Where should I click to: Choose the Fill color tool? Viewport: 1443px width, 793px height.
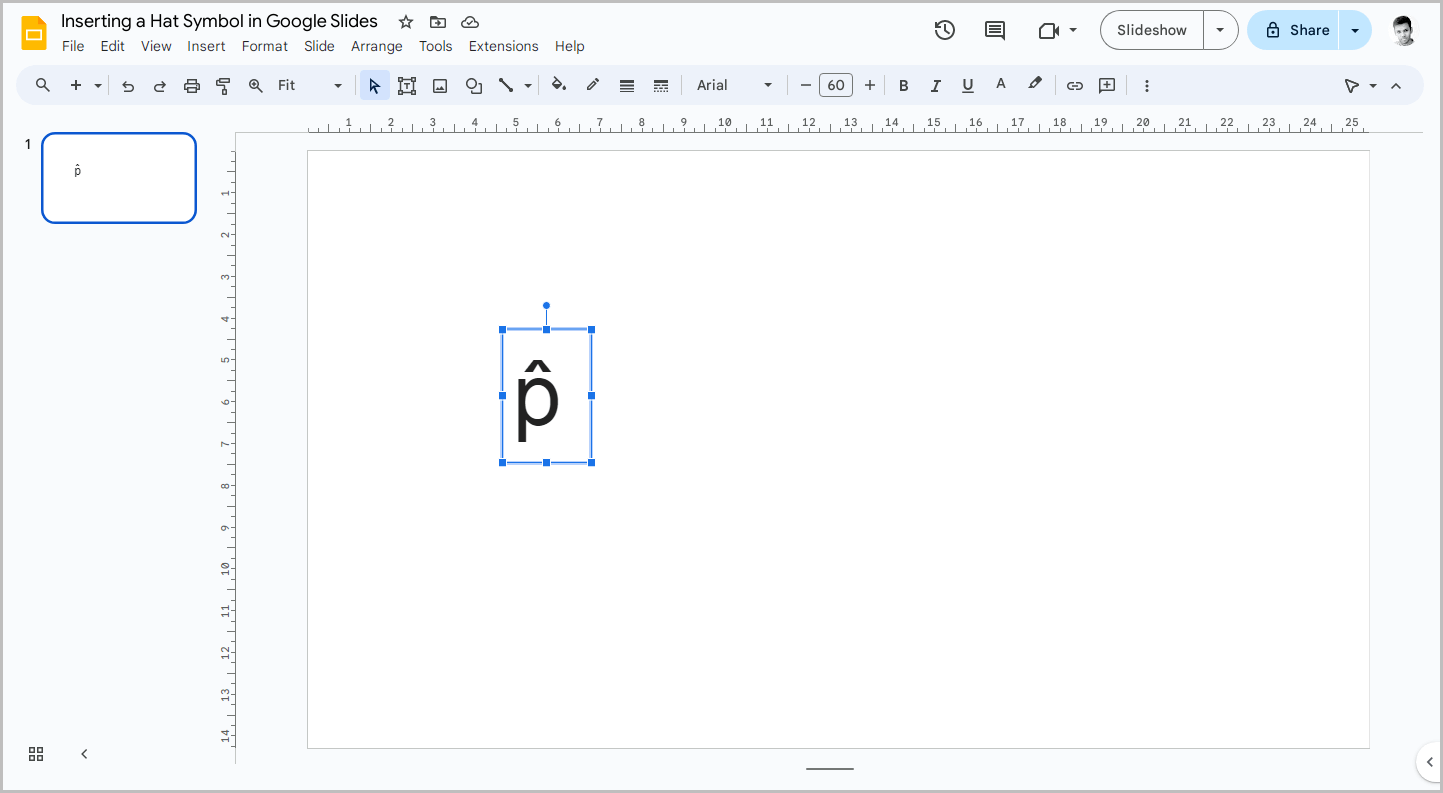pos(559,85)
